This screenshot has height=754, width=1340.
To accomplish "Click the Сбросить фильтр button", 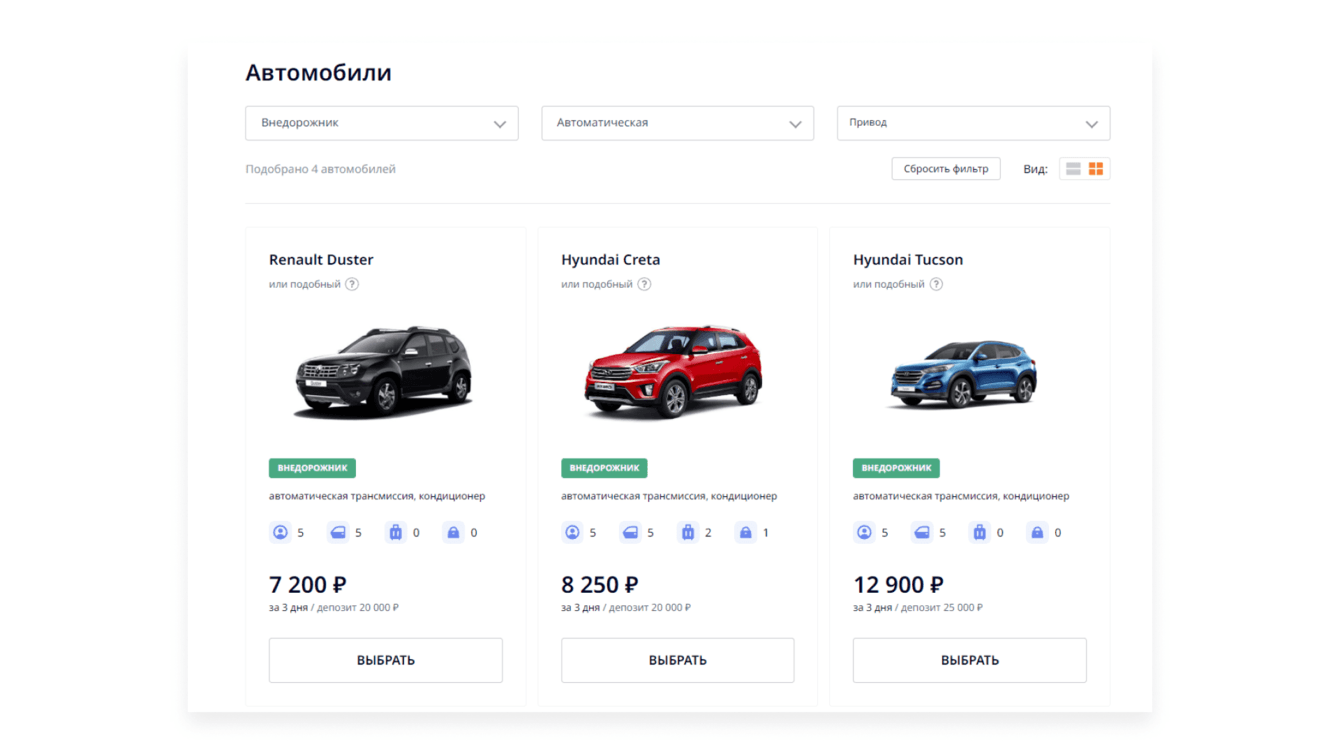I will [945, 169].
